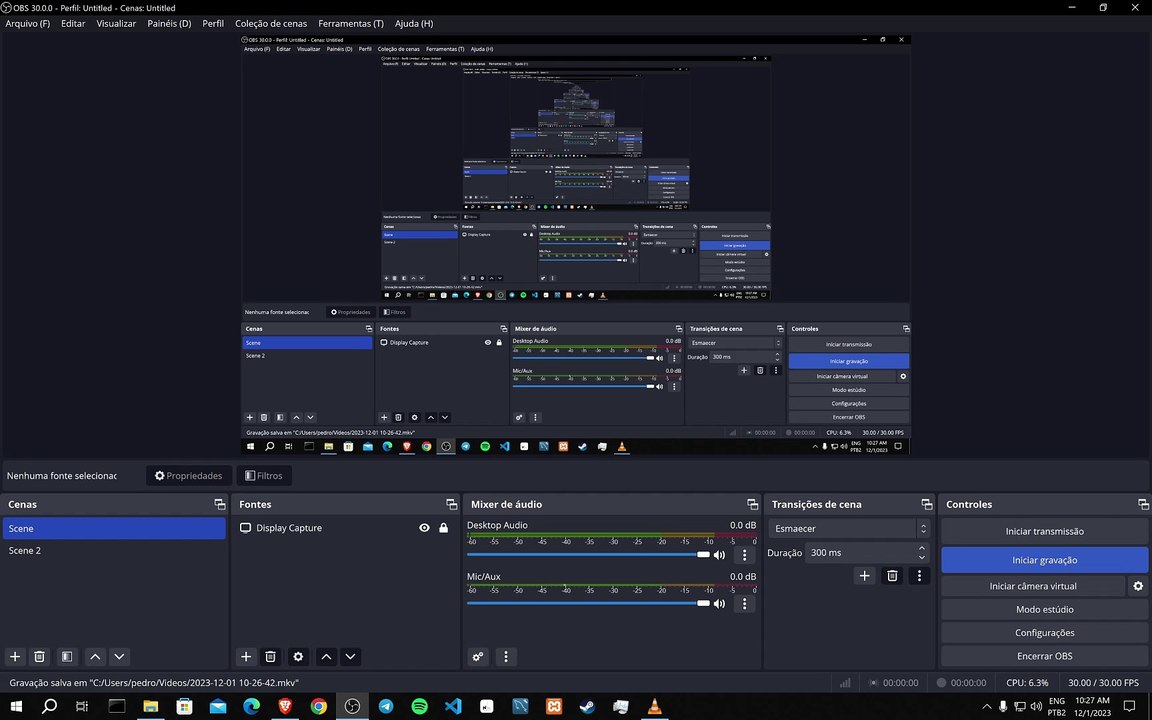Open the Editar menu
This screenshot has width=1152, height=720.
click(73, 24)
